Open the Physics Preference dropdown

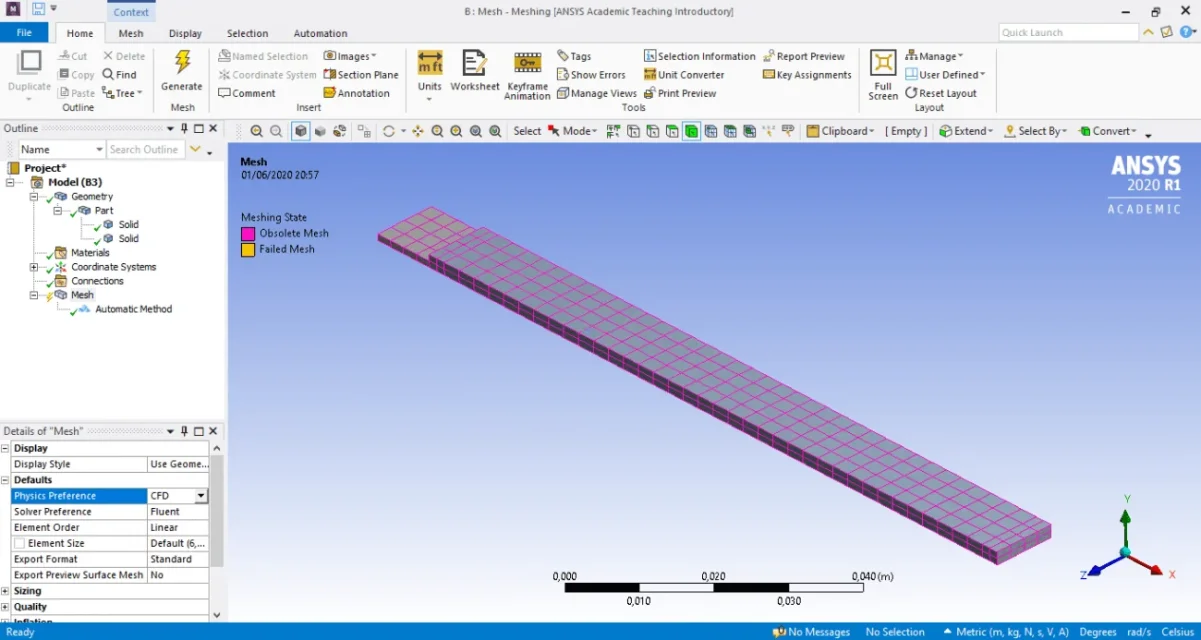201,496
